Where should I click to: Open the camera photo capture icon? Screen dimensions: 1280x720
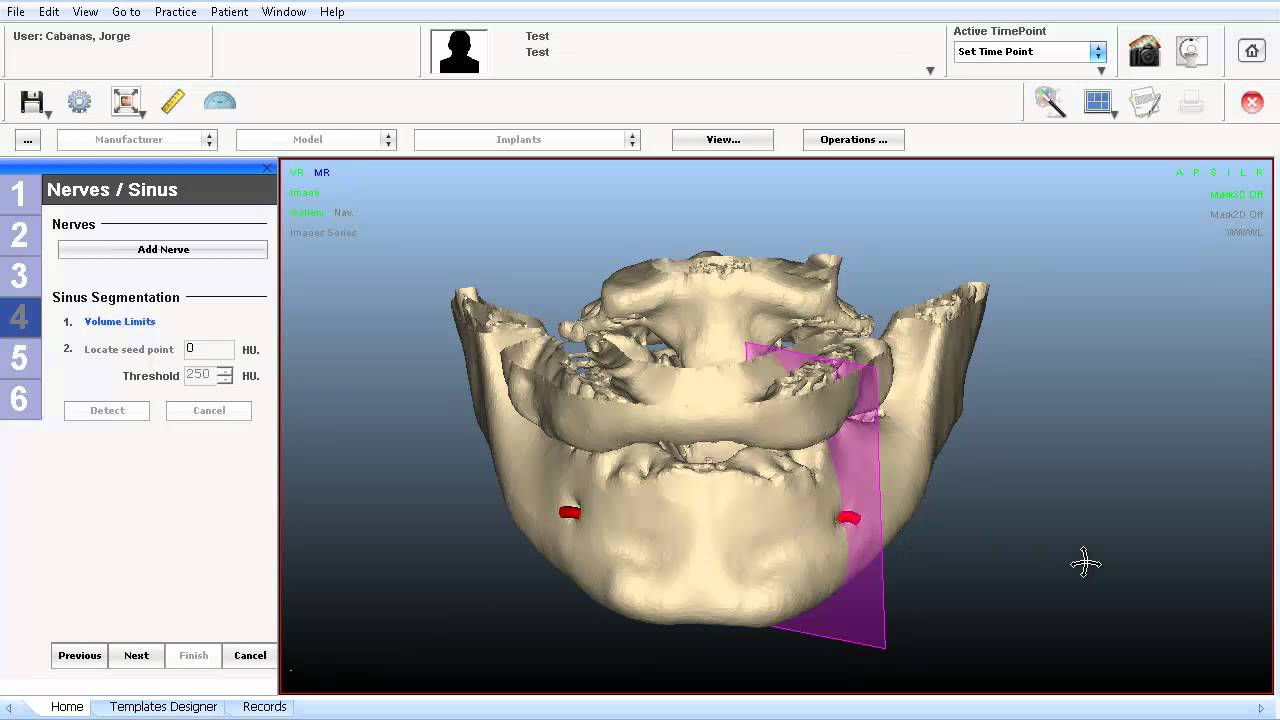[1144, 52]
